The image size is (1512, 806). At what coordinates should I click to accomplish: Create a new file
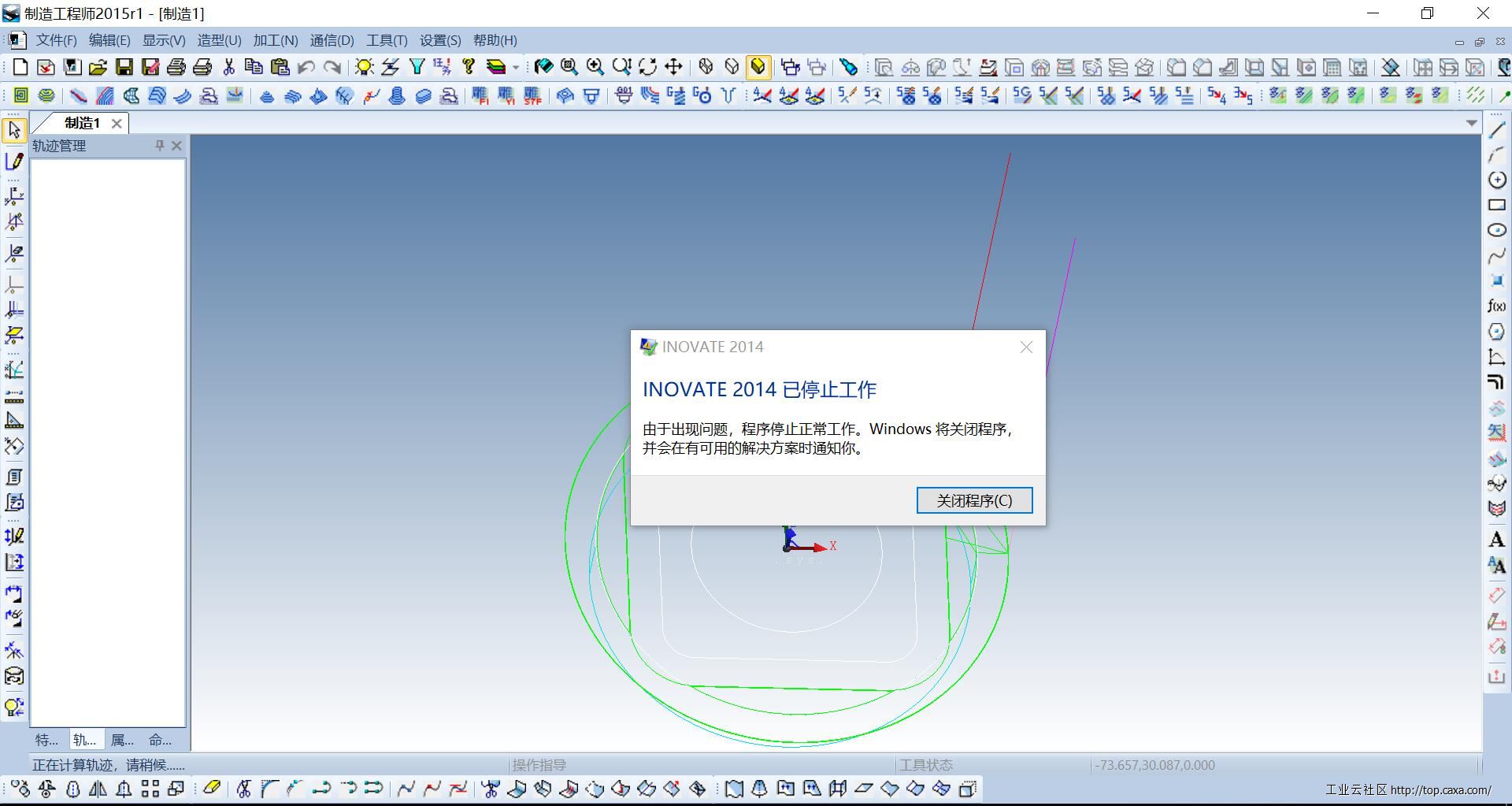pos(20,67)
